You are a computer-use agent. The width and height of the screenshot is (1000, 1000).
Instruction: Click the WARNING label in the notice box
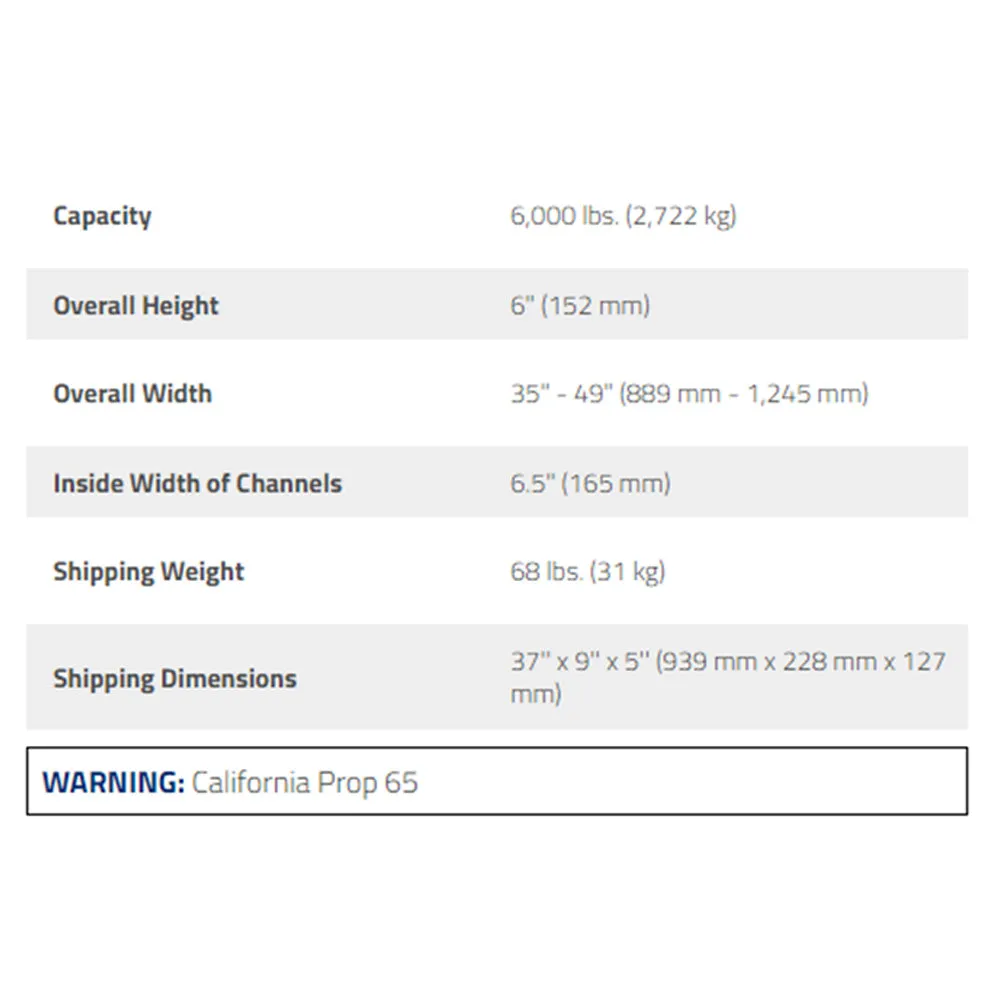[114, 783]
